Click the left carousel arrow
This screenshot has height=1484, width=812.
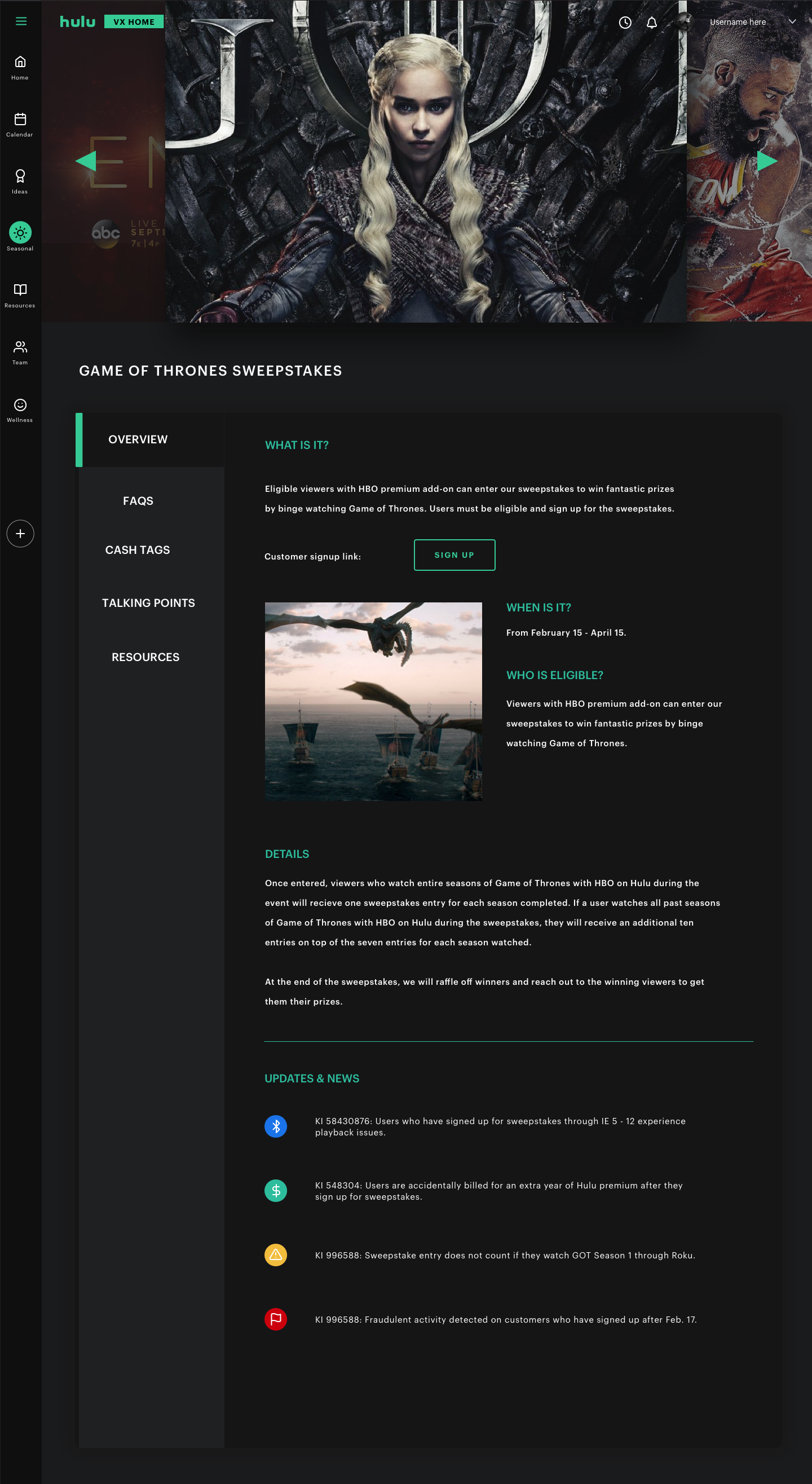[x=86, y=161]
